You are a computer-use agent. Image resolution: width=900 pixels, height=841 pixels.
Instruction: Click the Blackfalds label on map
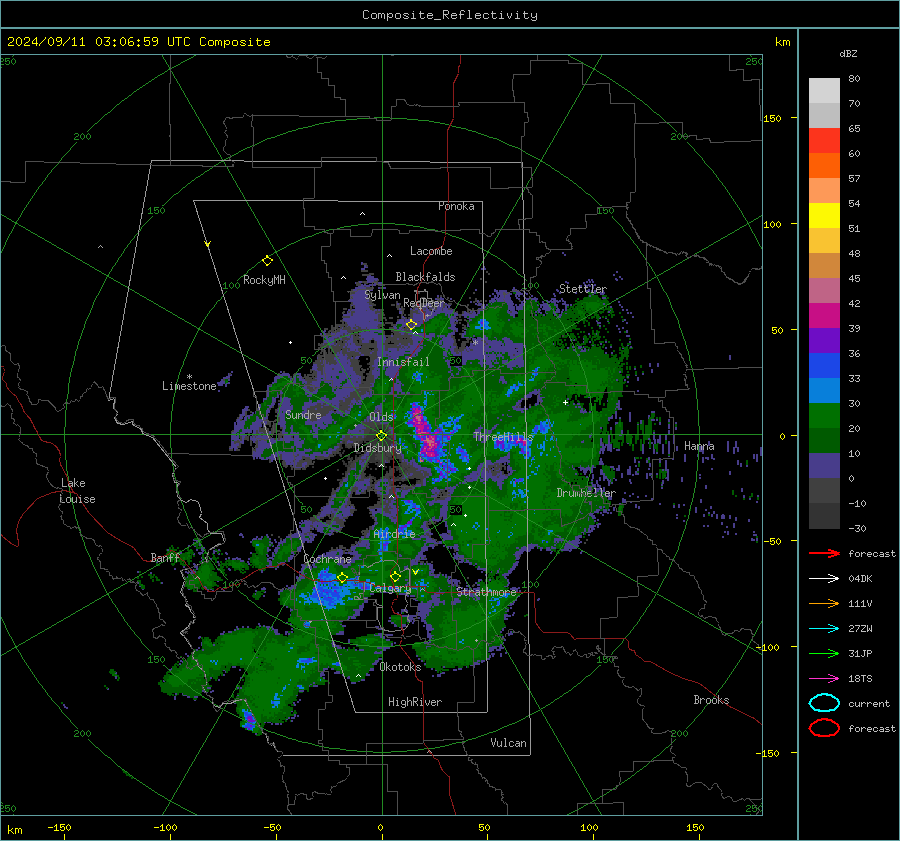(x=425, y=277)
